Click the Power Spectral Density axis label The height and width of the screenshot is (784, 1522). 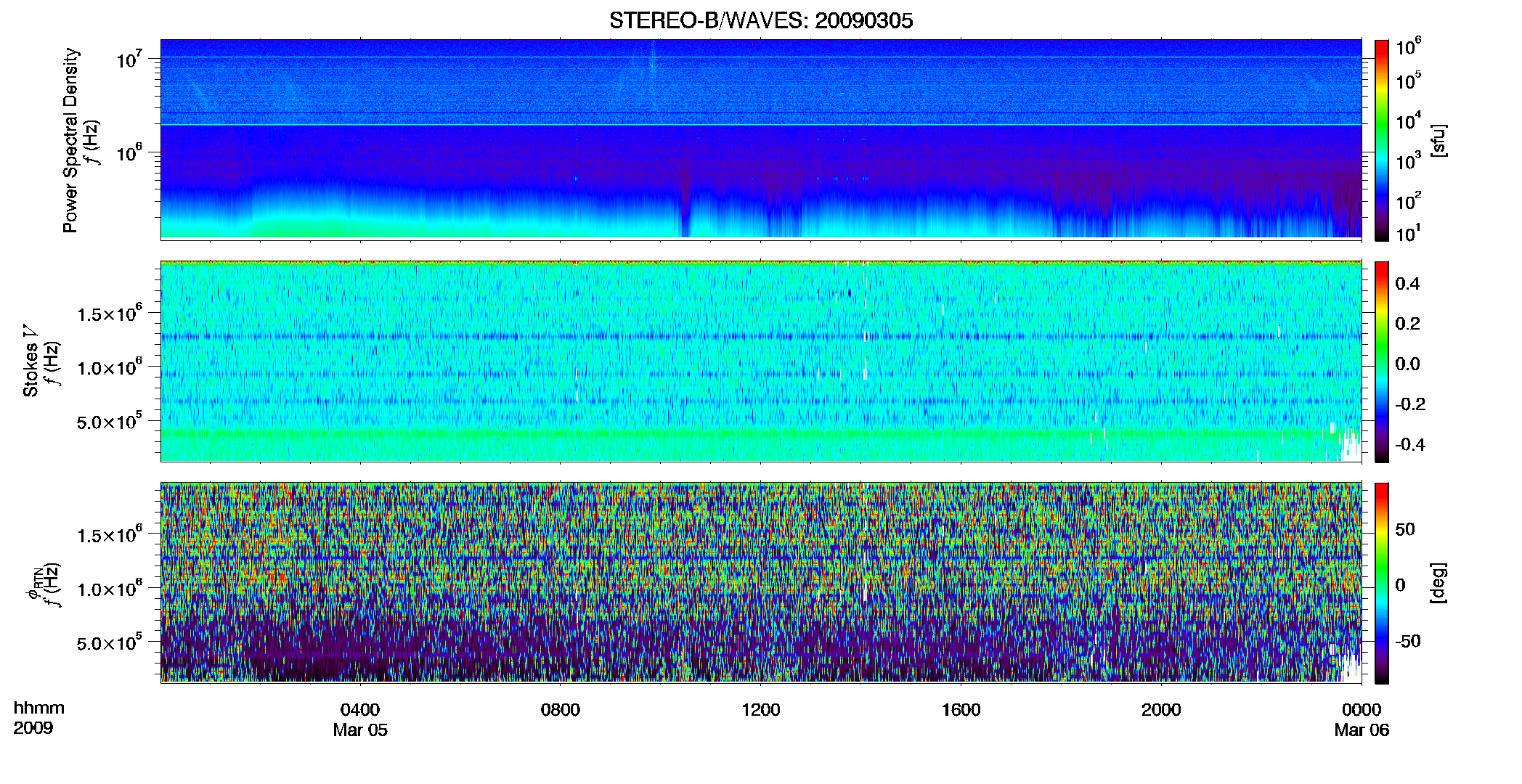pyautogui.click(x=70, y=140)
